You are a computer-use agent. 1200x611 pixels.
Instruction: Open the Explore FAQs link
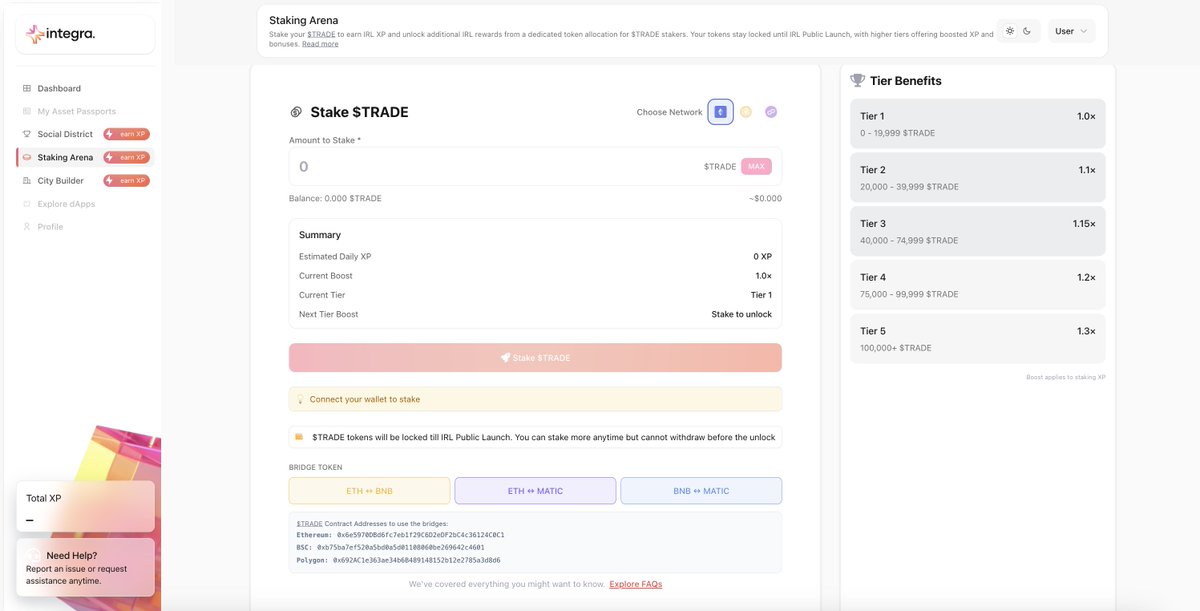tap(635, 584)
